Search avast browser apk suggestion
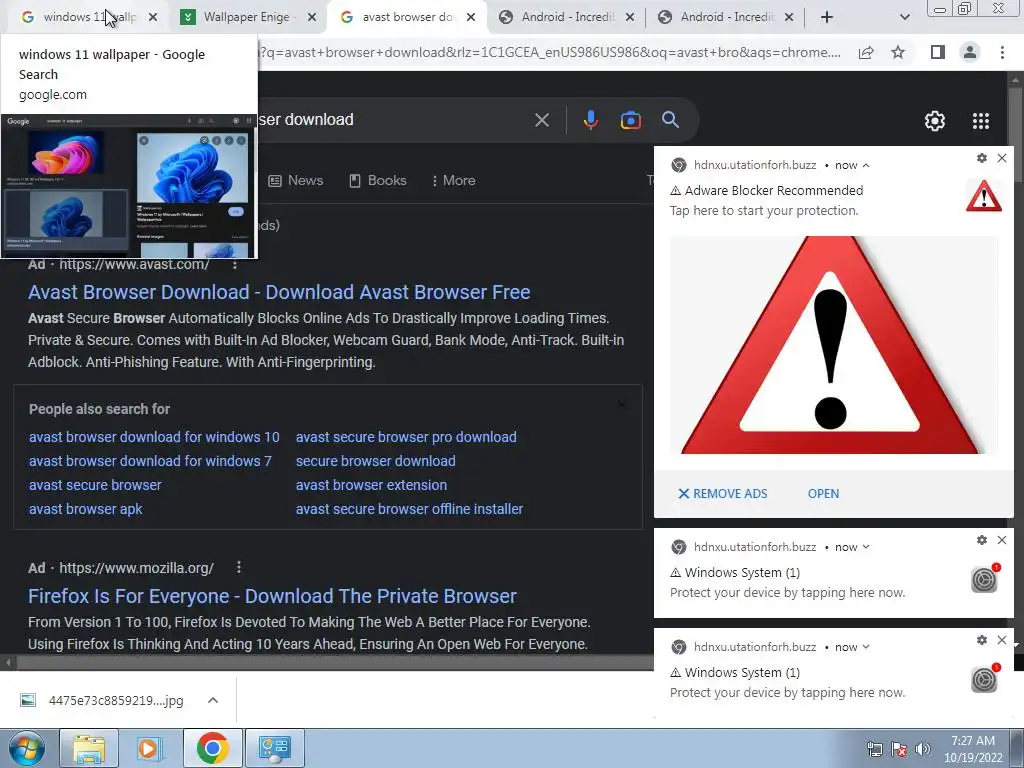This screenshot has width=1024, height=768. point(86,509)
